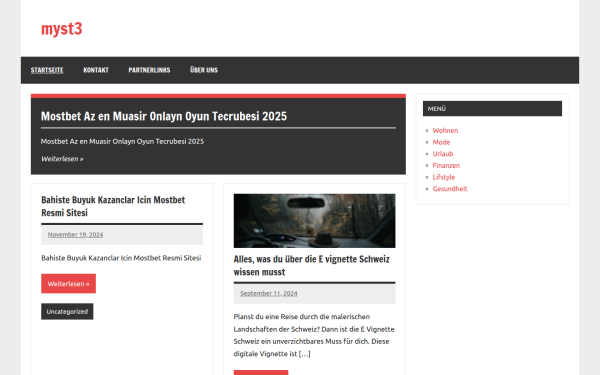Screen dimensions: 600x375
Task: Open the Partnerlinks menu item
Action: click(149, 70)
